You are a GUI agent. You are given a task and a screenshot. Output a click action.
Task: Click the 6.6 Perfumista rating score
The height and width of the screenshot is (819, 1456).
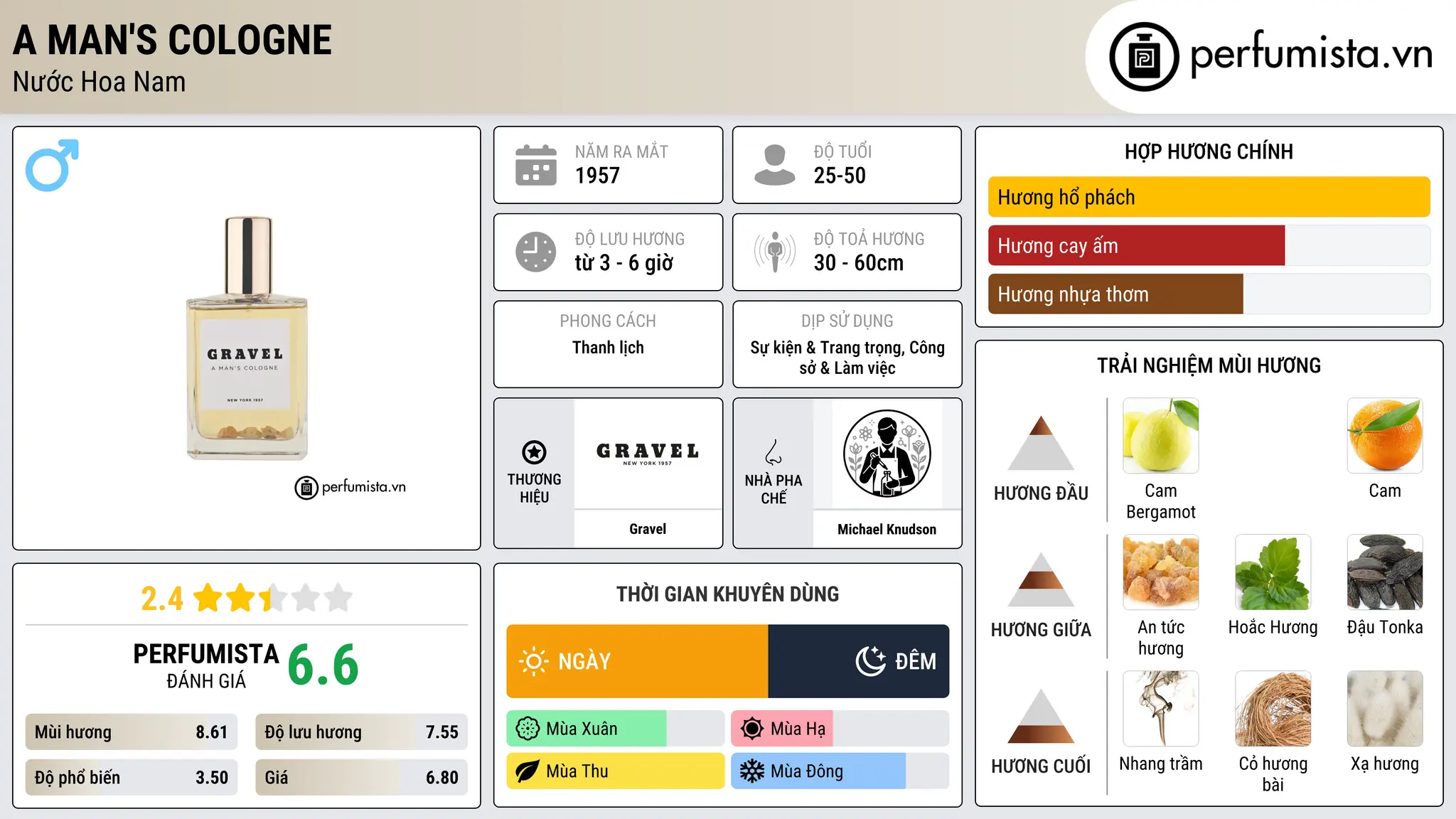[323, 665]
